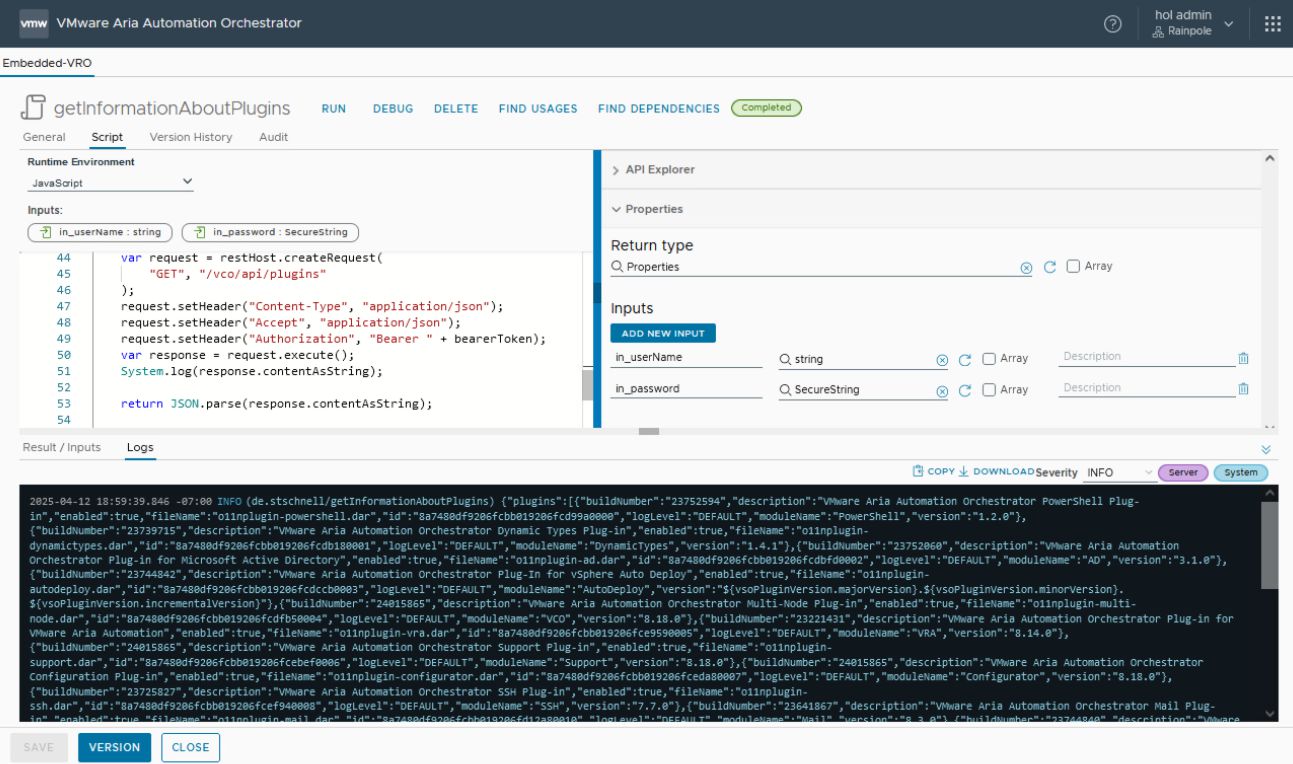Open the help question mark icon
1293x764 pixels.
pos(1112,24)
